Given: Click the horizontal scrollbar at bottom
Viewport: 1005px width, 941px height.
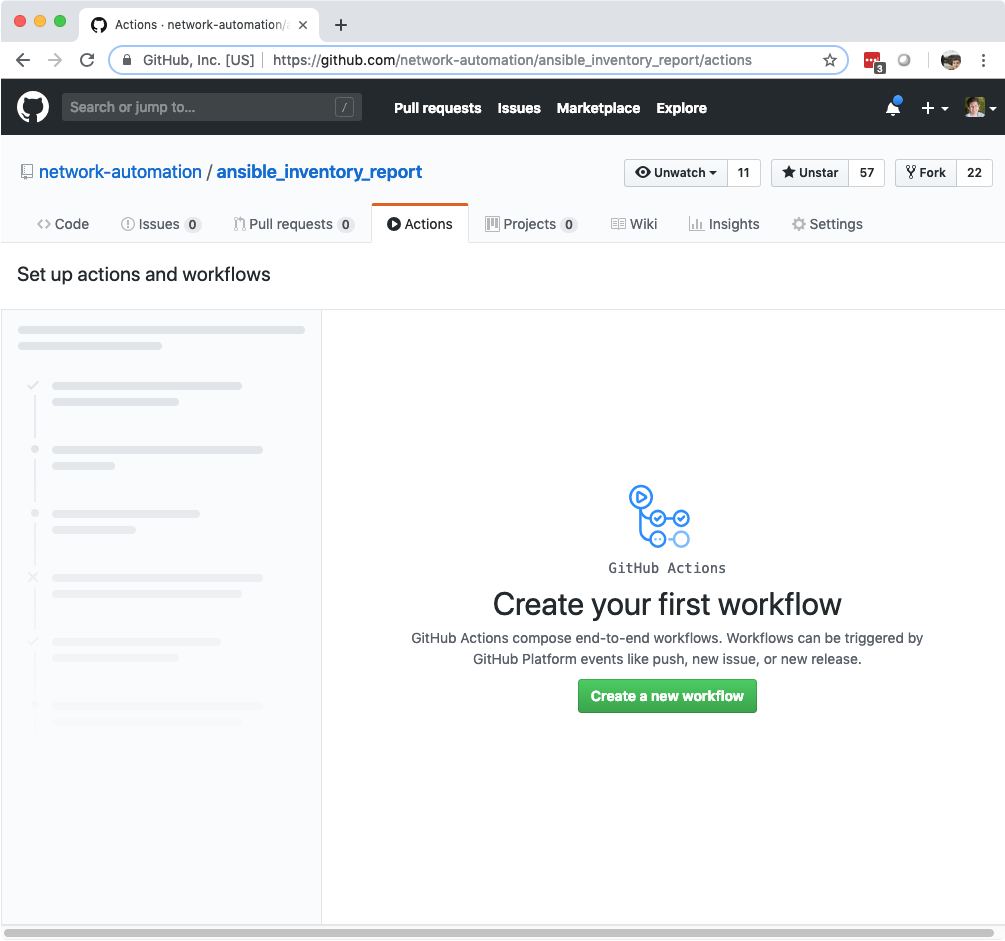Looking at the screenshot, I should coord(499,933).
